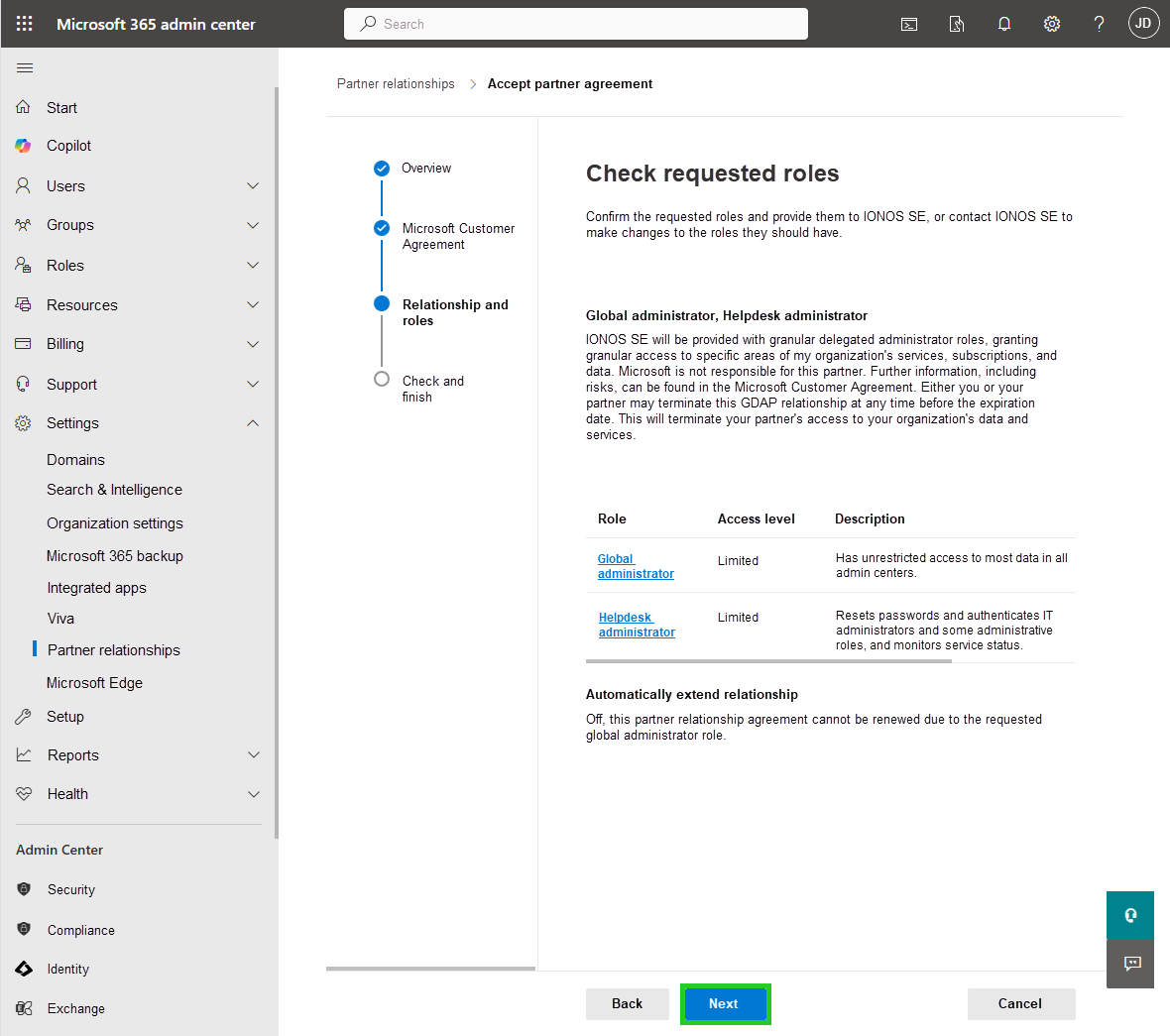Collapse the navigation pane with the hamburger icon
Screen dimensions: 1170x1036
[x=25, y=67]
